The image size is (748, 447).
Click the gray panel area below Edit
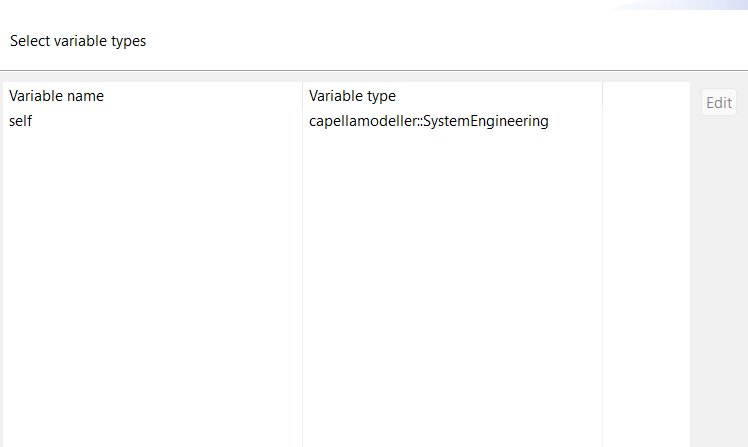coord(718,280)
